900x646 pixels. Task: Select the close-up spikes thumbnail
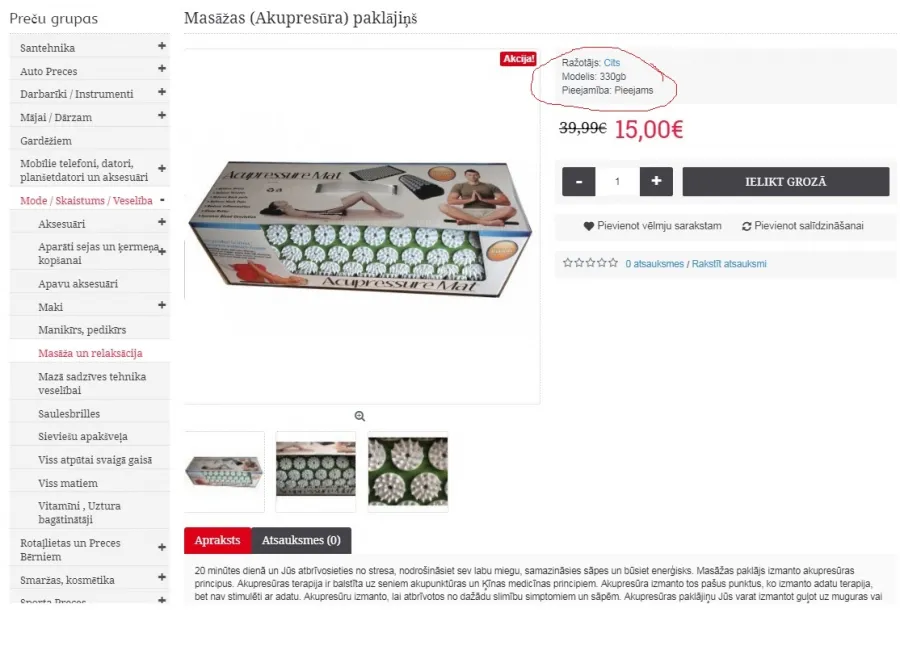(408, 471)
